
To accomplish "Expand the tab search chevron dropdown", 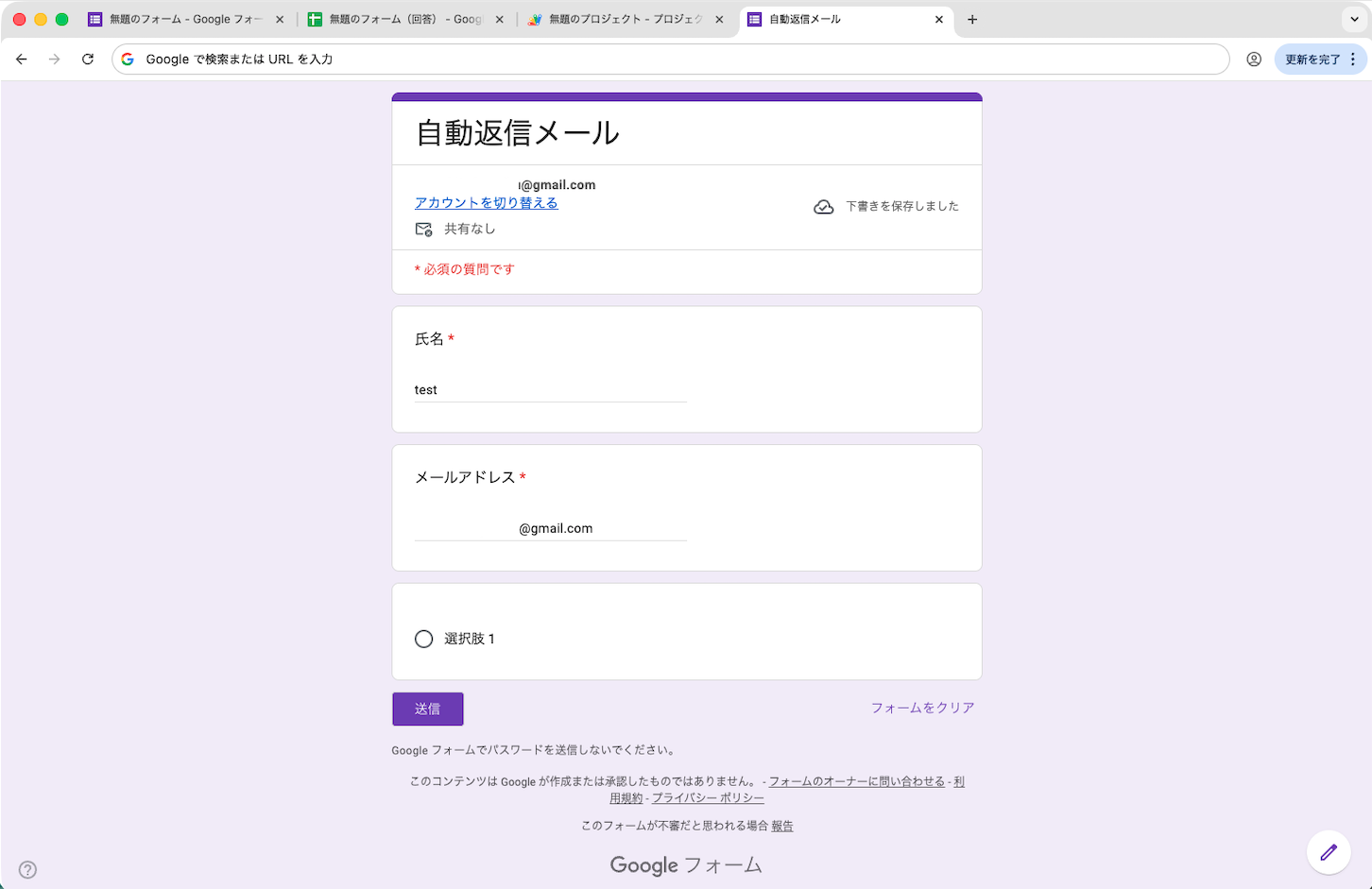I will pos(1356,19).
